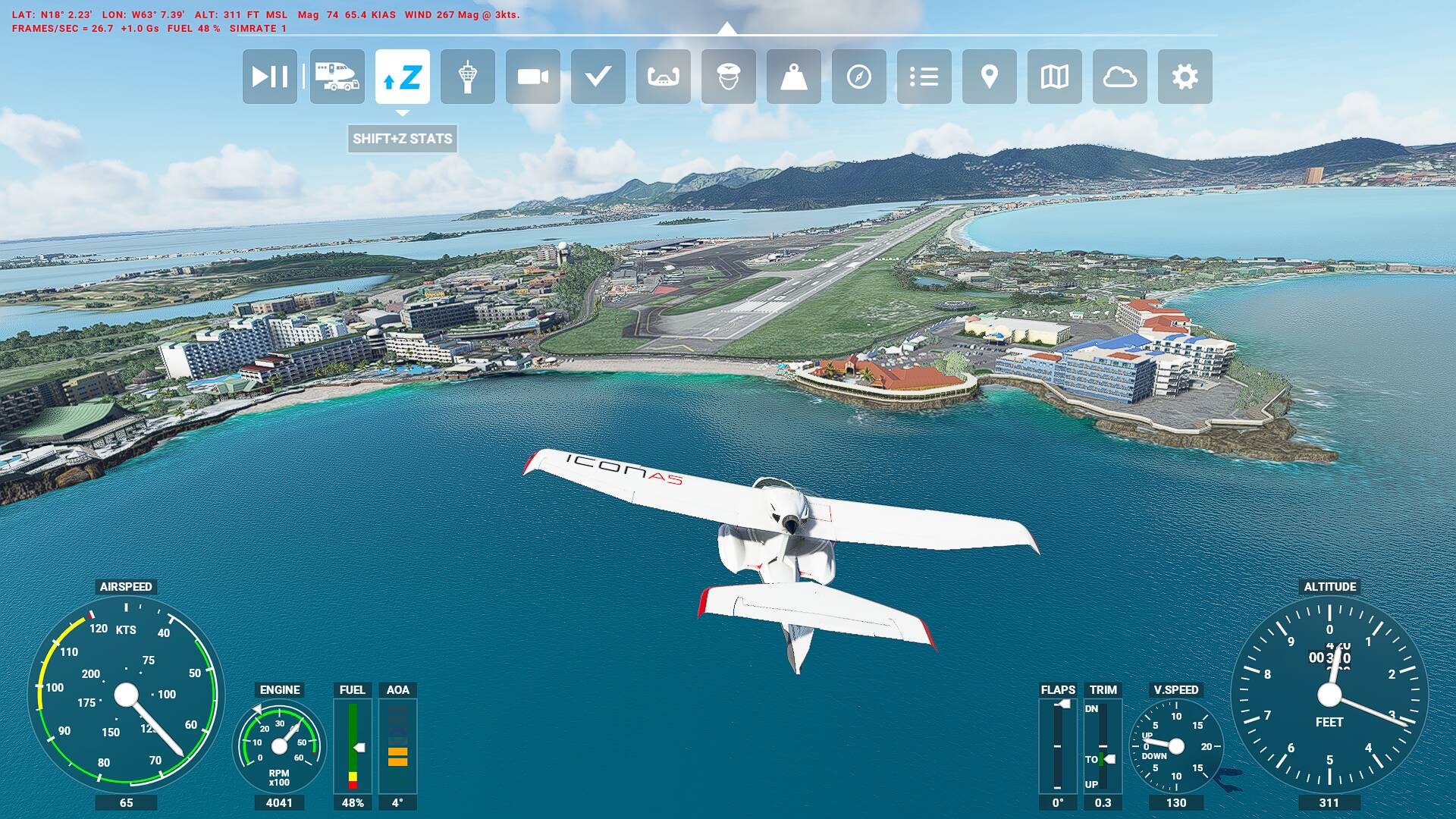1456x819 pixels.
Task: Click the SHIFT+Z STATS tooltip label
Action: click(x=402, y=139)
